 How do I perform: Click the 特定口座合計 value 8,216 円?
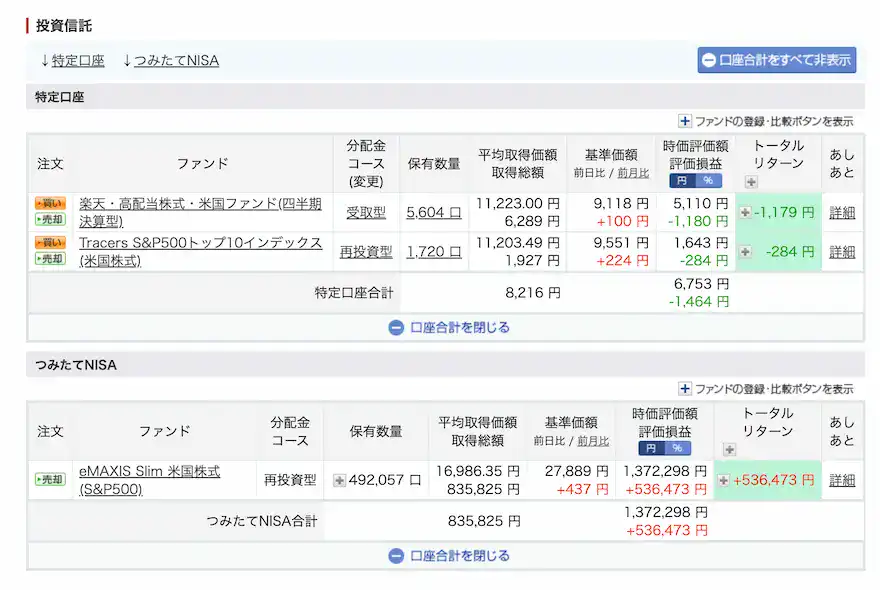point(533,292)
